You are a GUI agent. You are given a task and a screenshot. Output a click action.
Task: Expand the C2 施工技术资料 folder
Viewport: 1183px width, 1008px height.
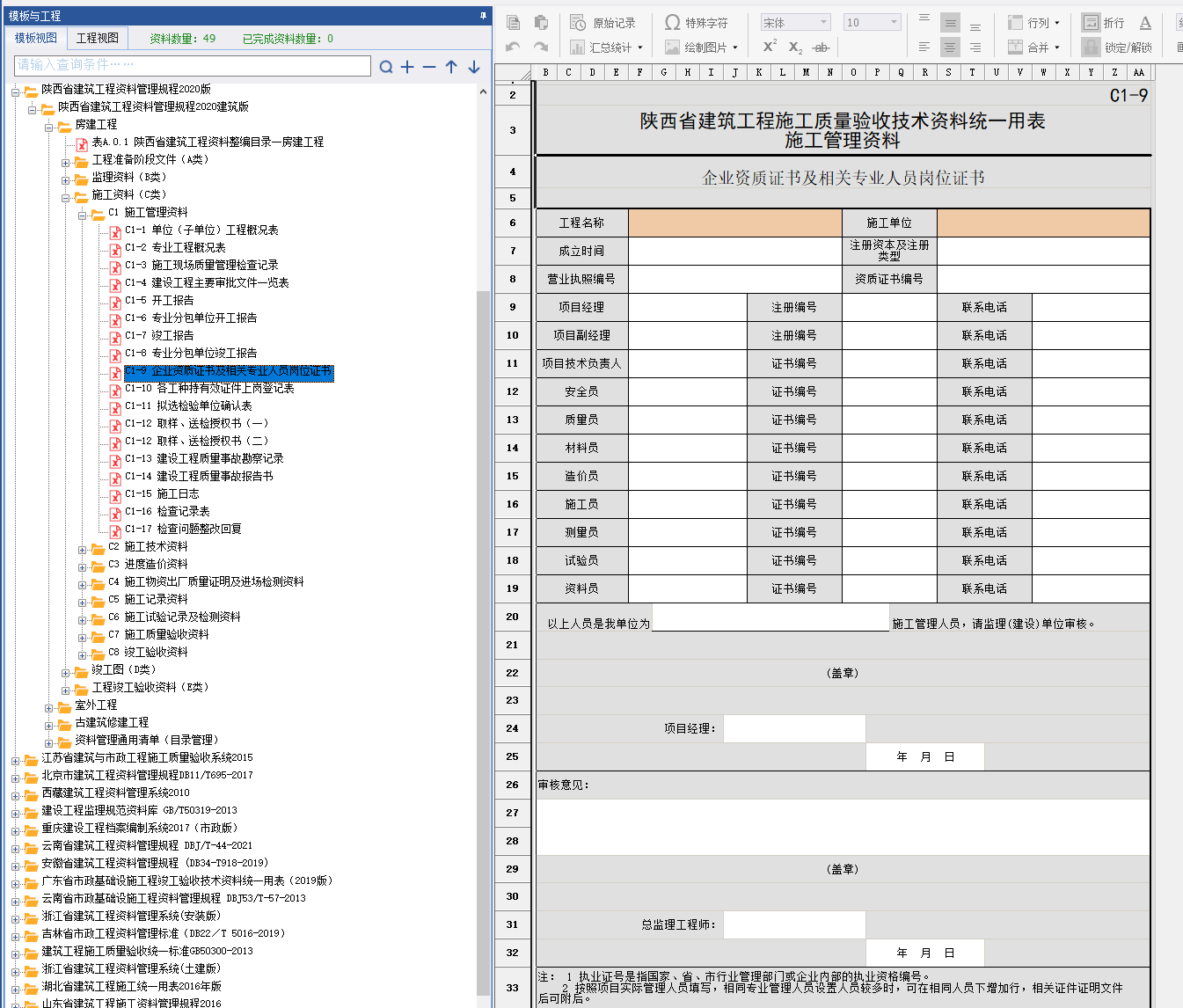83,550
